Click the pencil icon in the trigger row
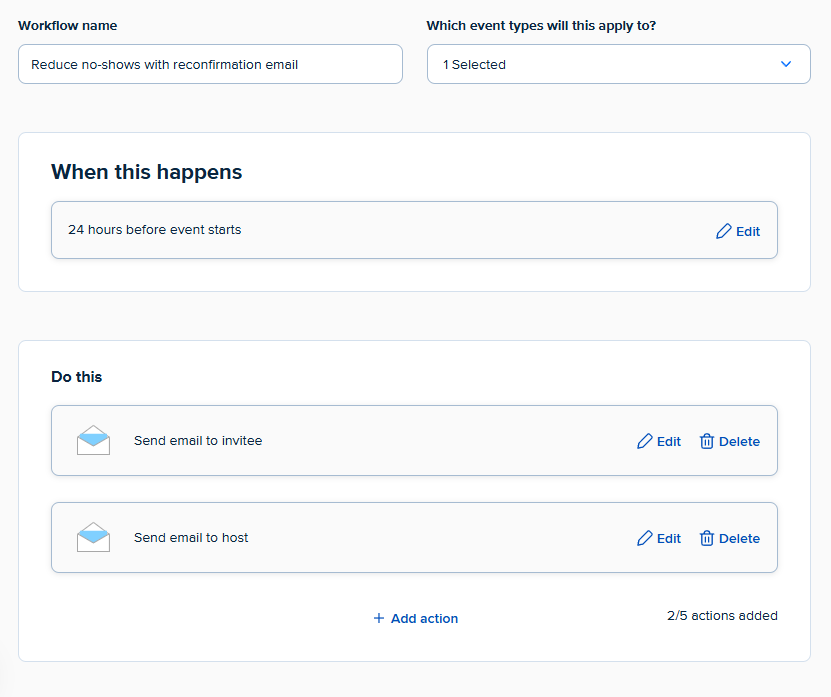 click(723, 231)
